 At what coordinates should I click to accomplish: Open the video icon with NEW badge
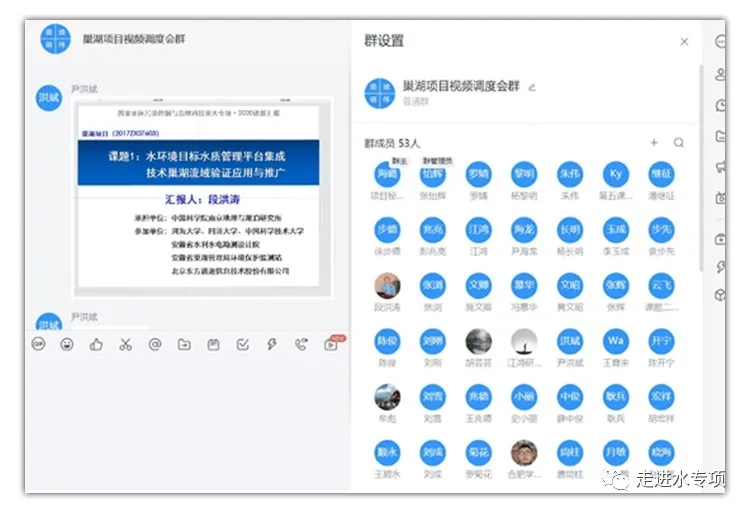(x=331, y=344)
